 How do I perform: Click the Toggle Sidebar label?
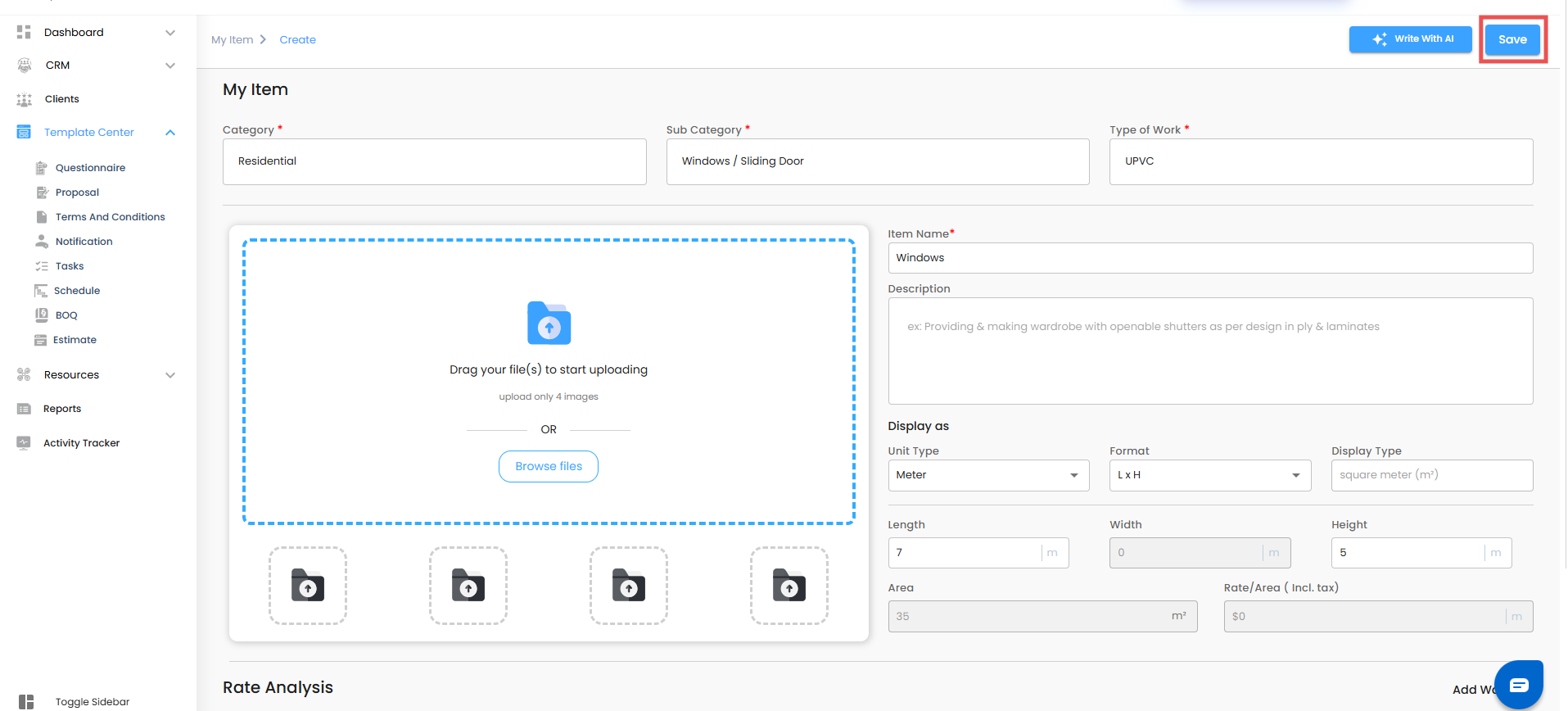pos(93,702)
